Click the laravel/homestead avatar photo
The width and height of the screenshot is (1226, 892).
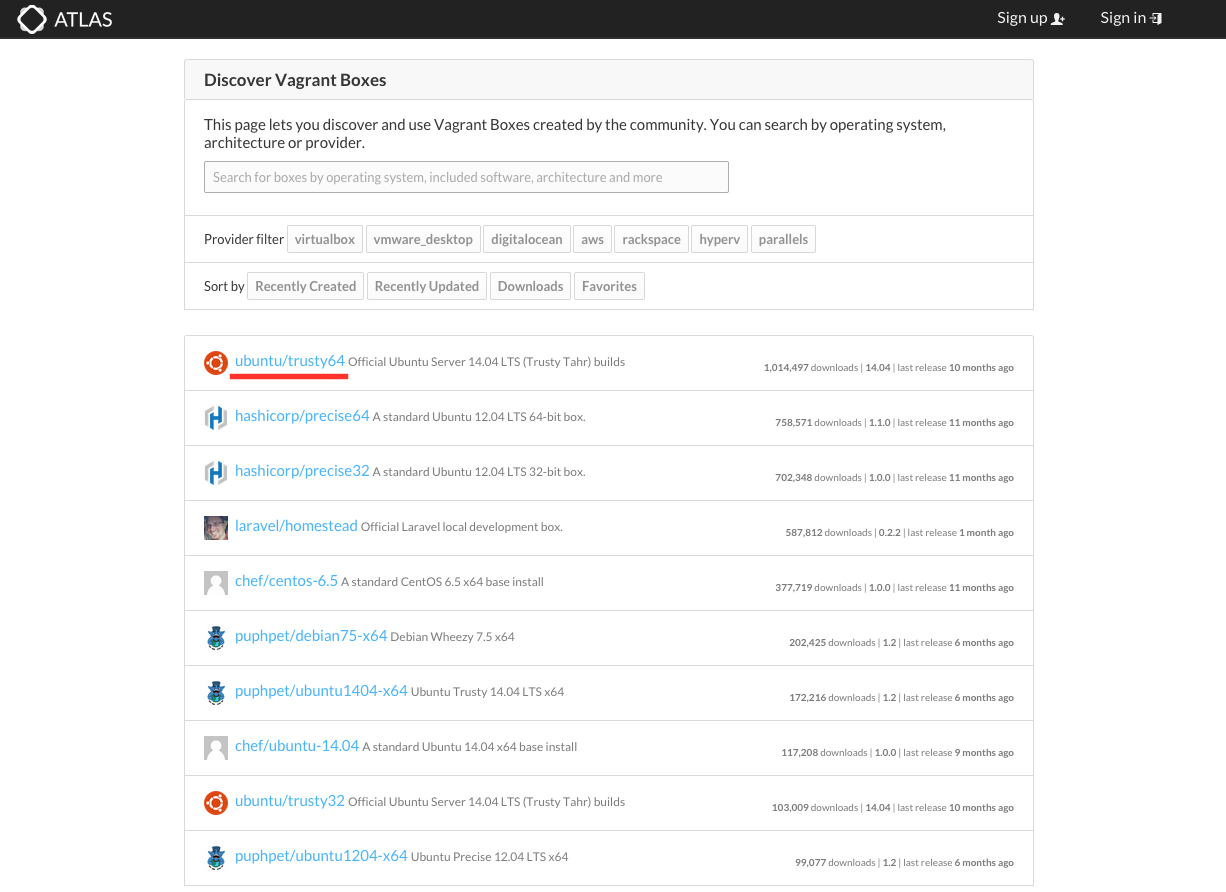tap(216, 528)
